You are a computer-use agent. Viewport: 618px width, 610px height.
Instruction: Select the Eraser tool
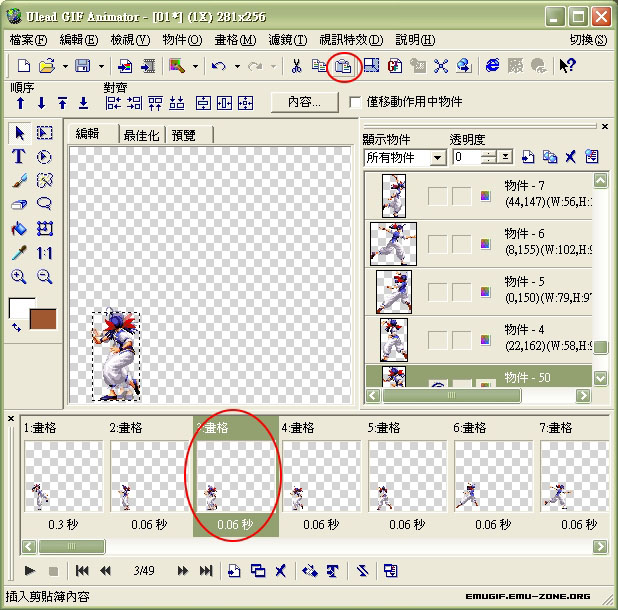(19, 204)
